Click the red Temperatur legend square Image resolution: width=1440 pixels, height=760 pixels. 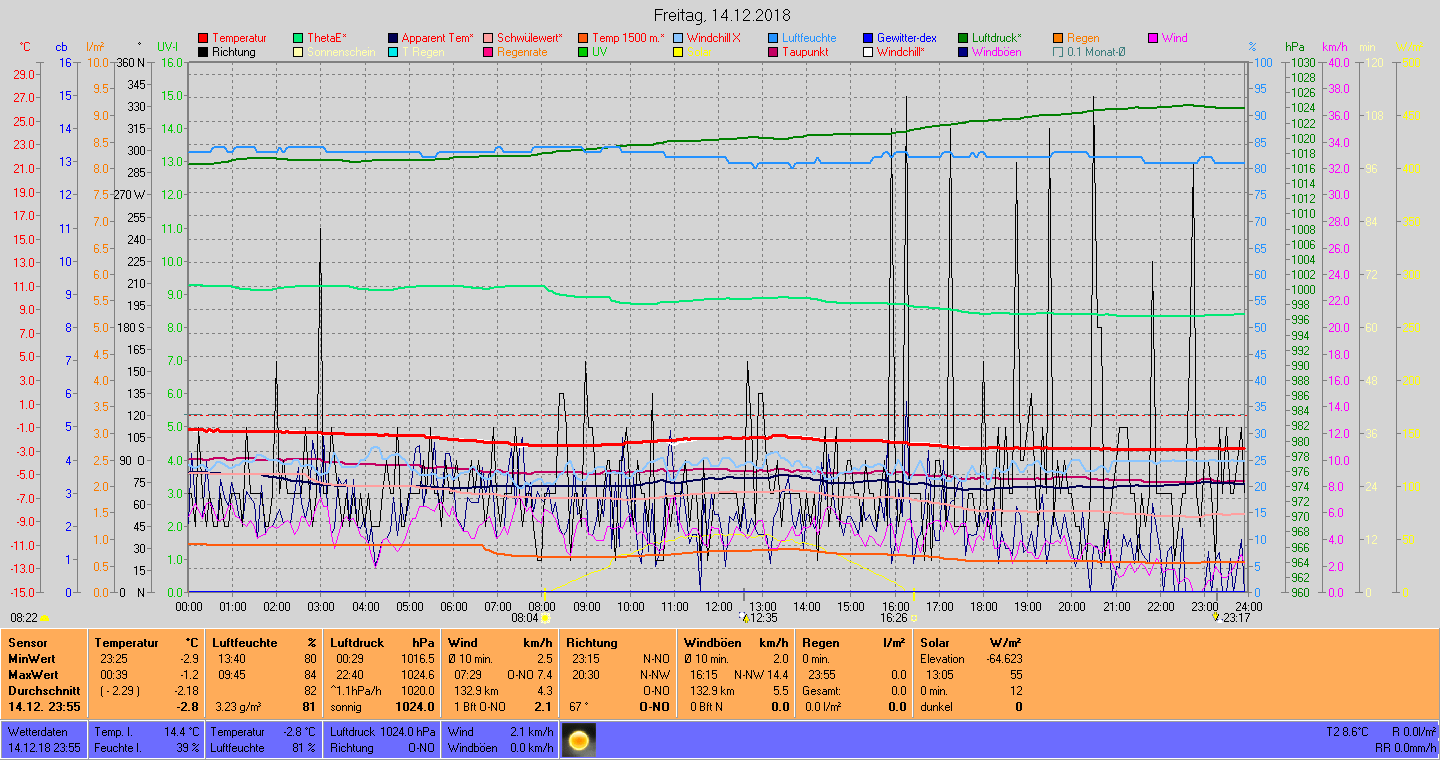[x=203, y=38]
